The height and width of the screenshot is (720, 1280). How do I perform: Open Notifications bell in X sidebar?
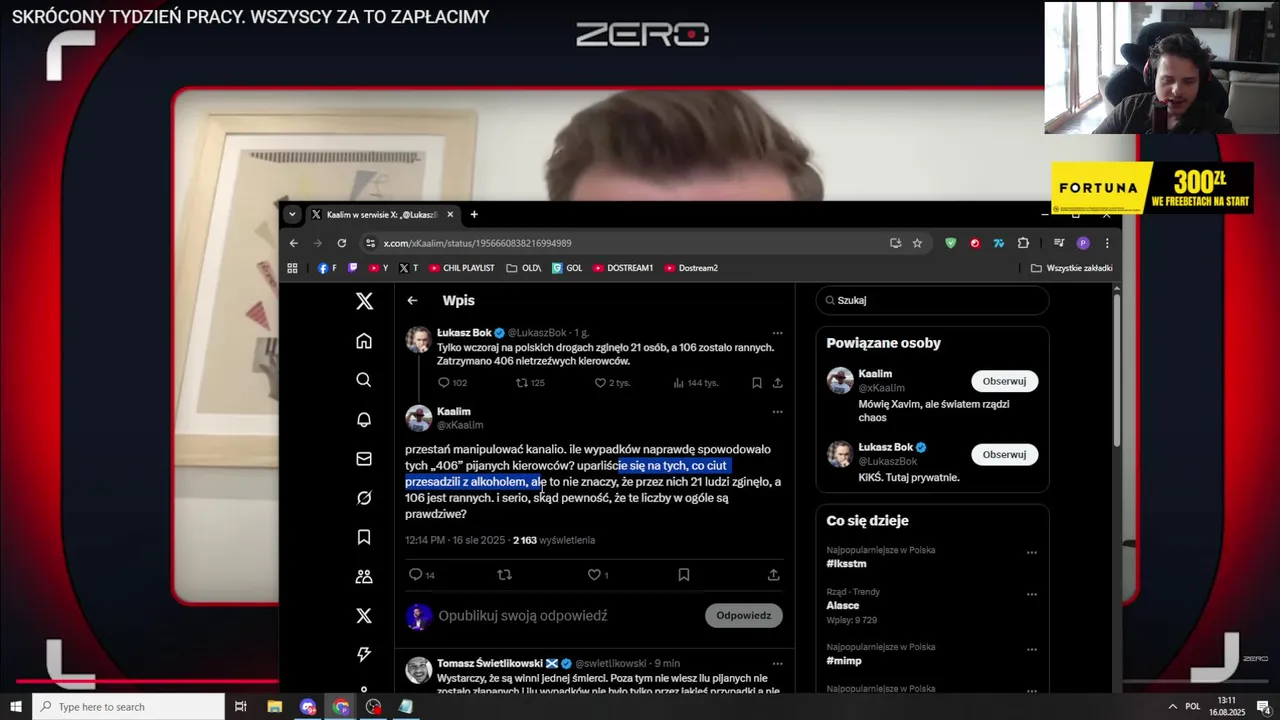pyautogui.click(x=364, y=419)
